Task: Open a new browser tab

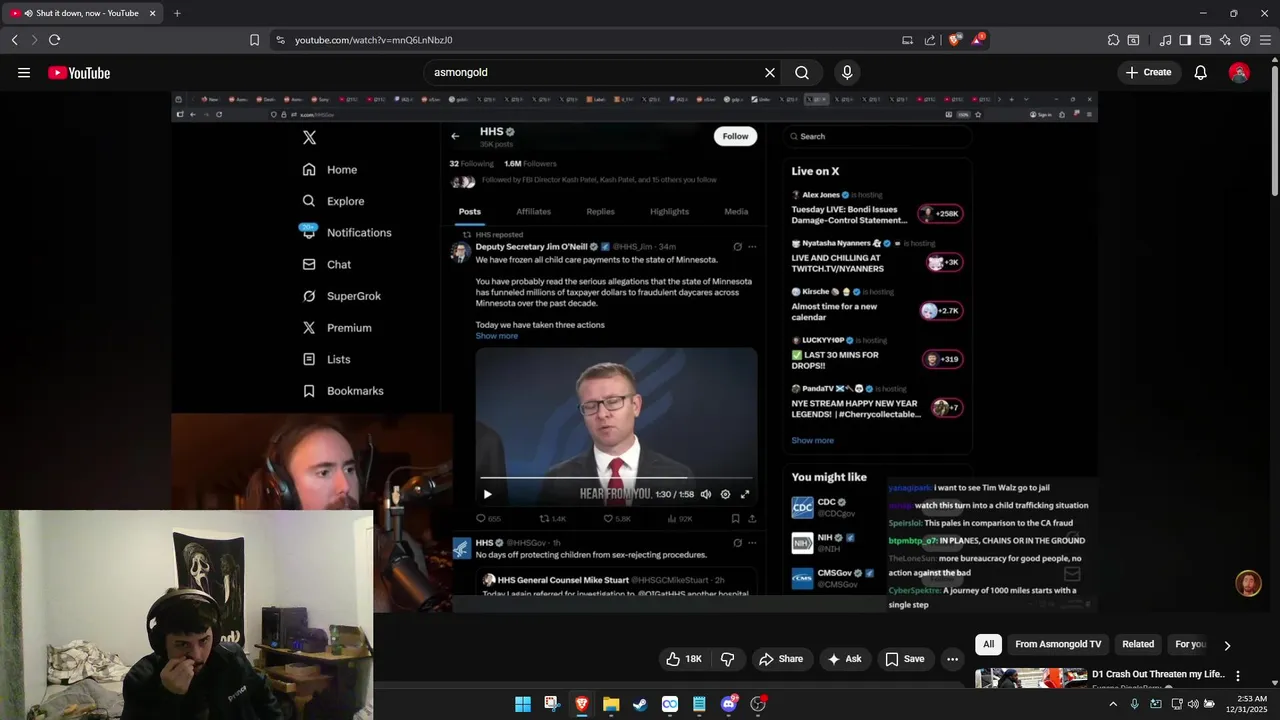Action: (177, 13)
